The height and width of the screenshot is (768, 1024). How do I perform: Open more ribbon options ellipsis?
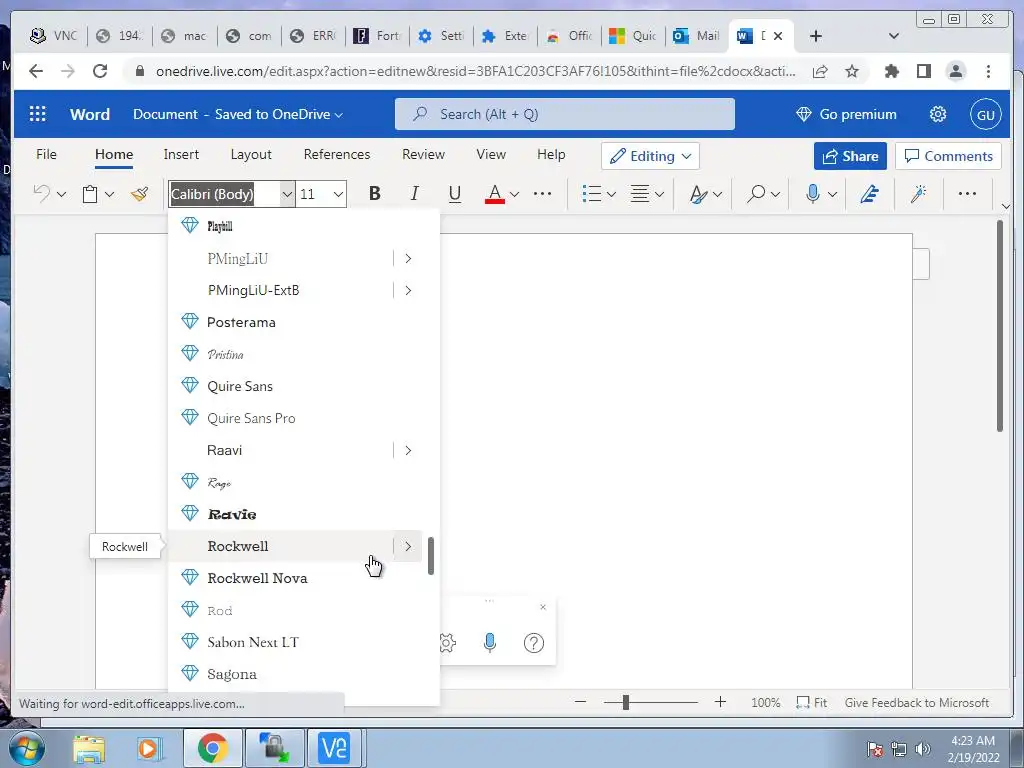click(x=967, y=194)
